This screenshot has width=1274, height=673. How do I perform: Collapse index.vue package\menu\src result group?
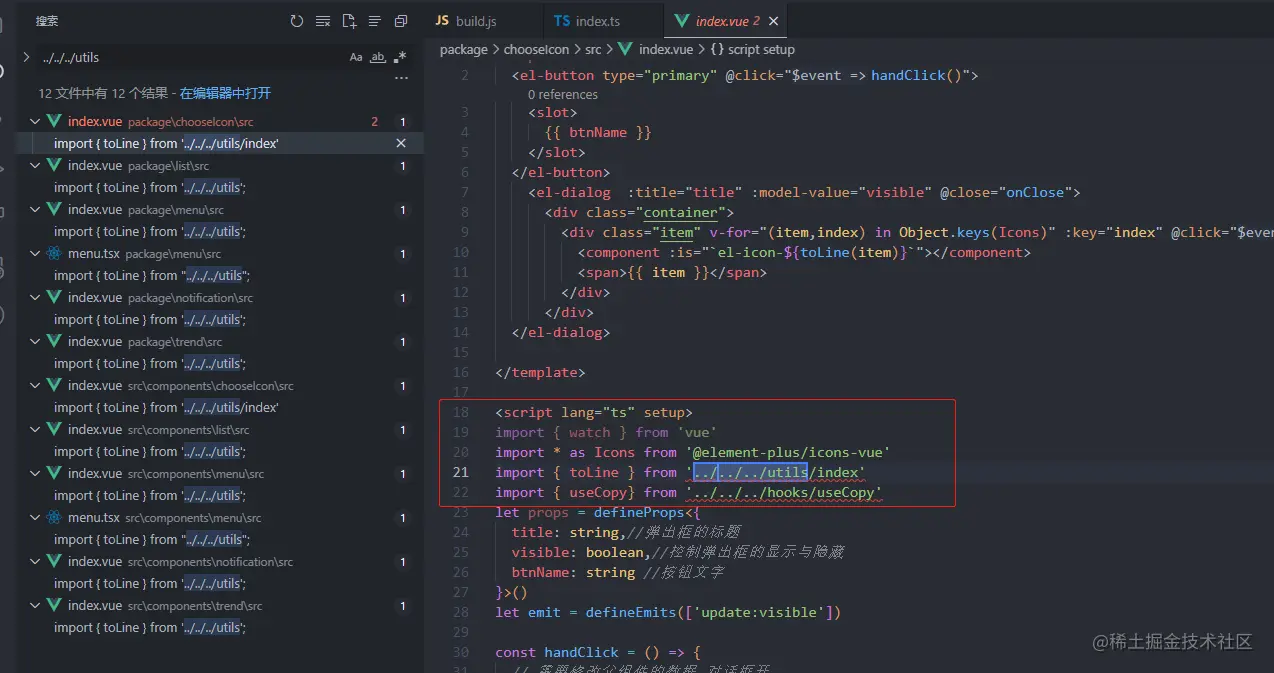(x=35, y=209)
